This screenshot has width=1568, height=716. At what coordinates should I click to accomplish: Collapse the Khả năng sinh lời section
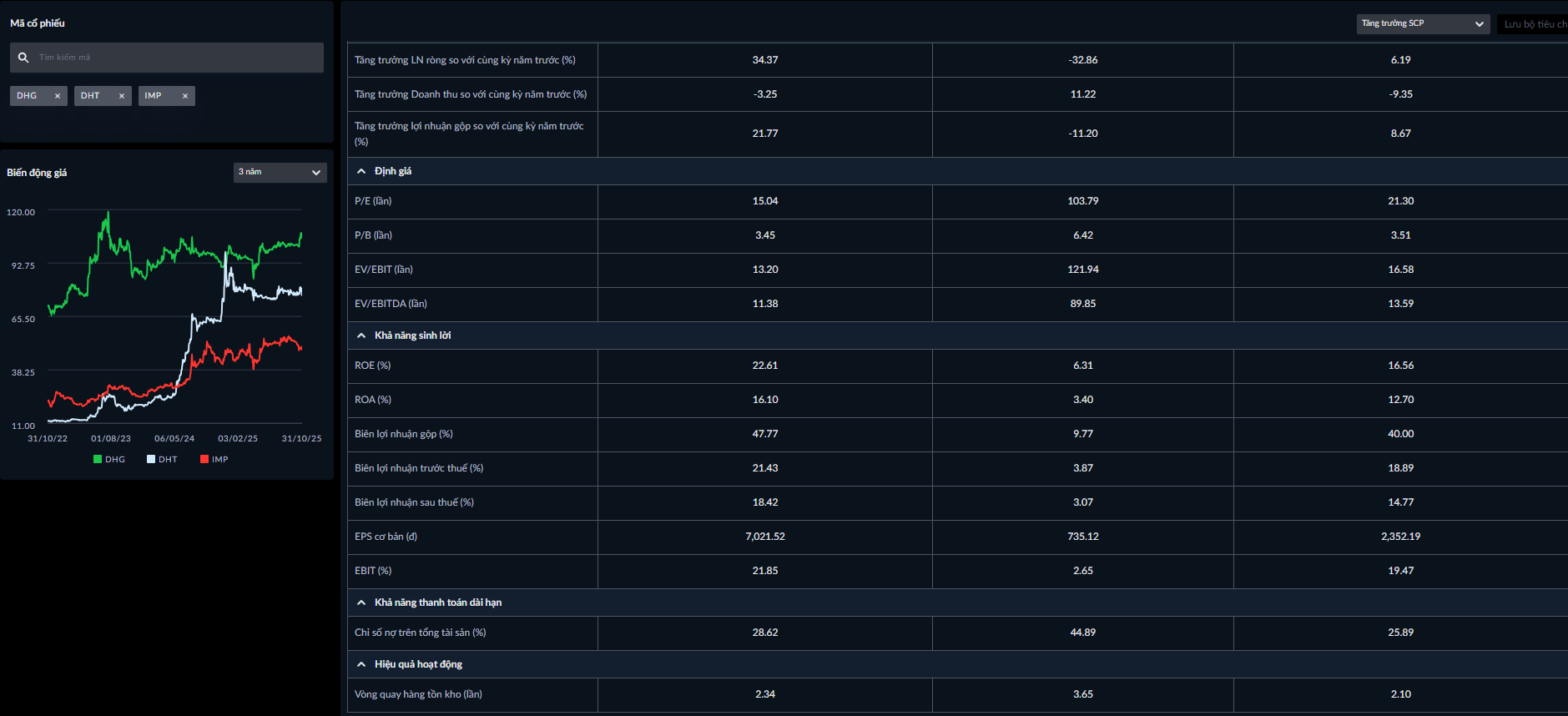coord(361,335)
